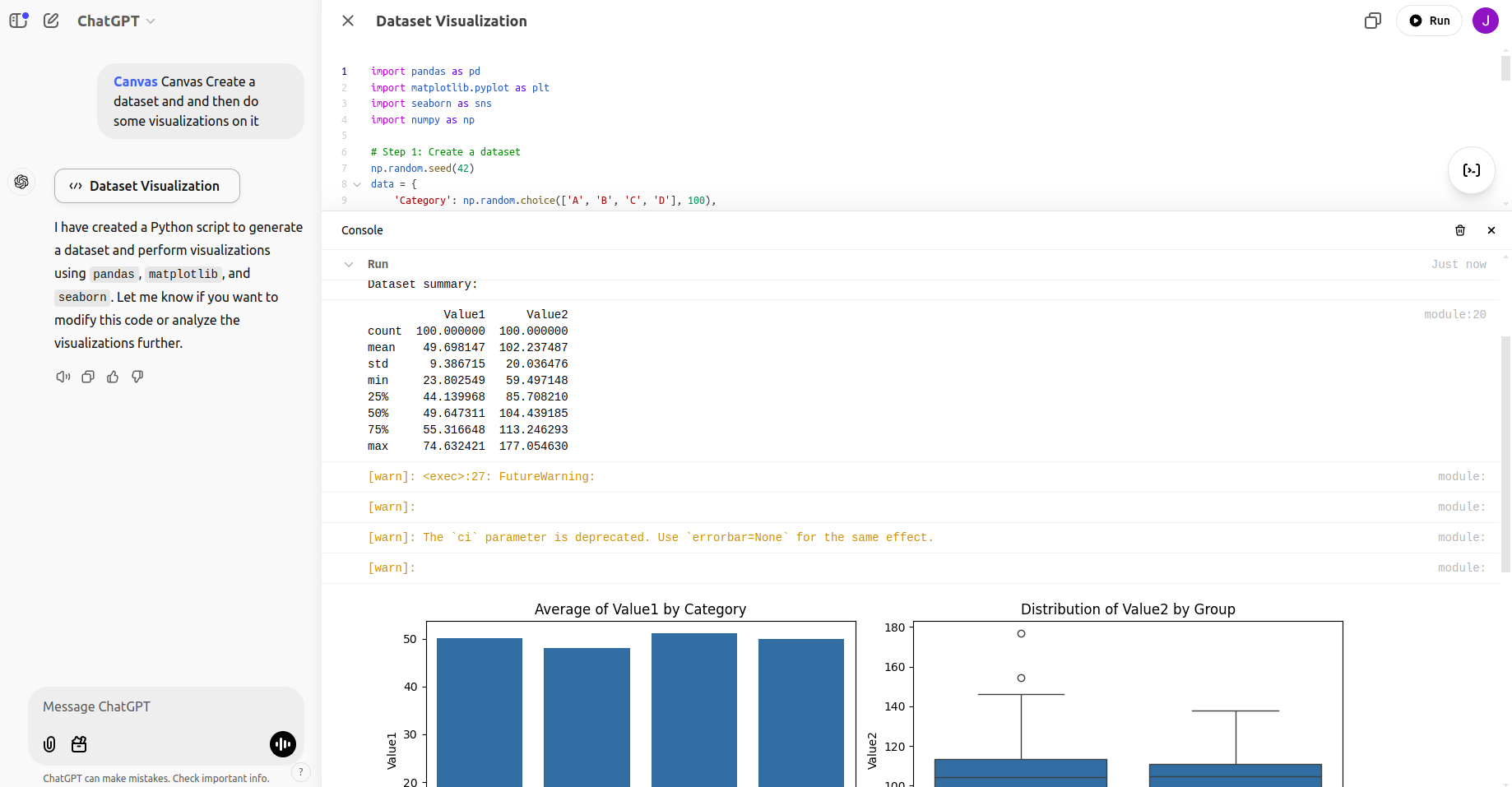Clear the console with the trash icon

point(1460,230)
